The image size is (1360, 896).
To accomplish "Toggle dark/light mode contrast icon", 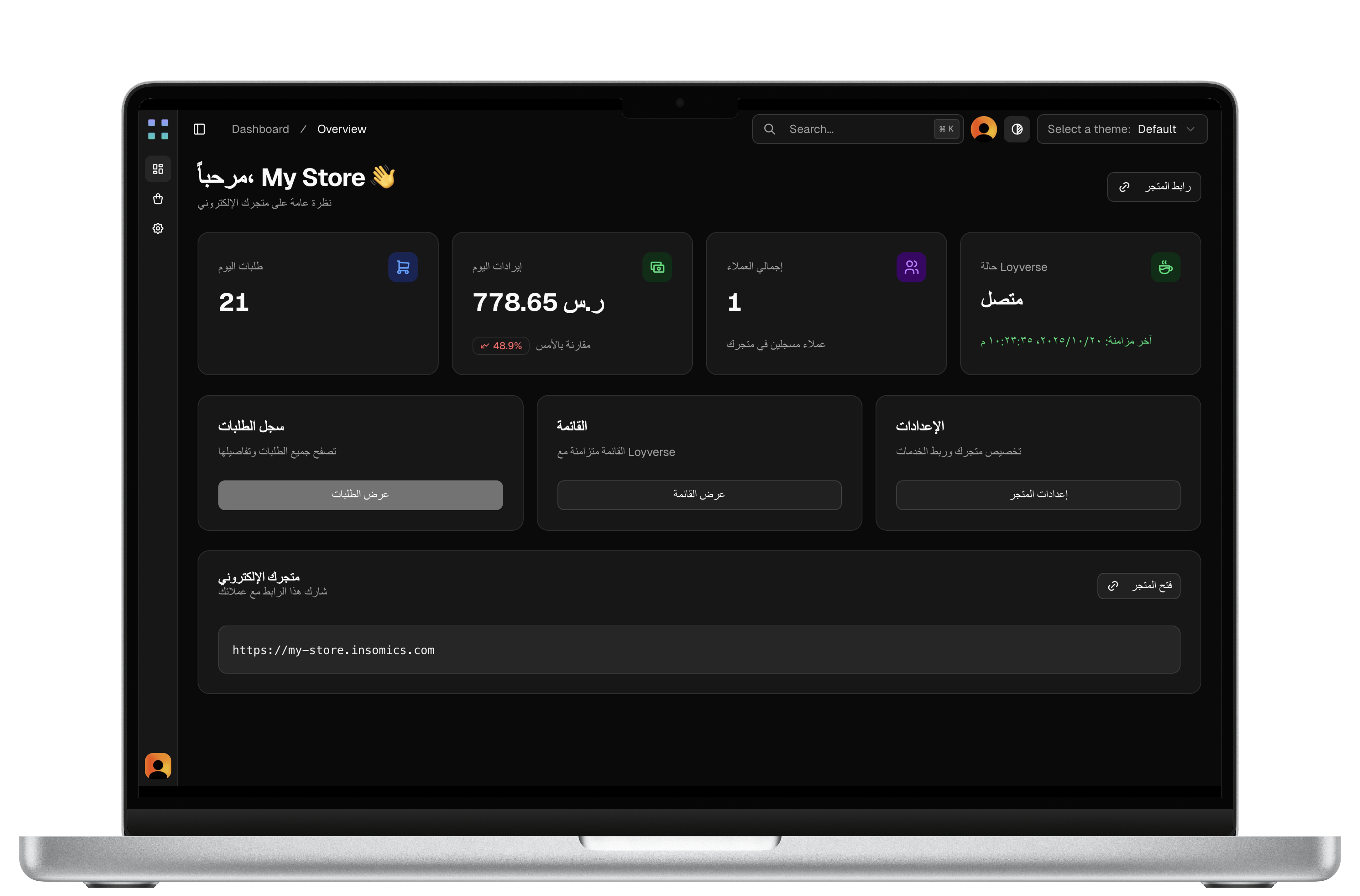I will pos(1017,129).
